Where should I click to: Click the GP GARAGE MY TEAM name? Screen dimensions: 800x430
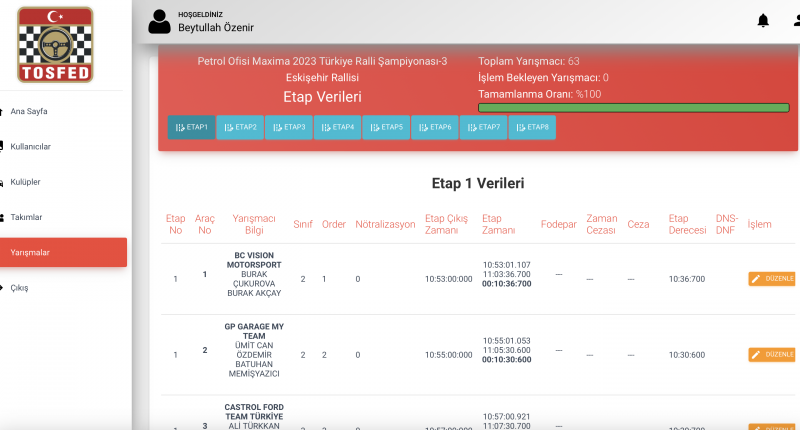pyautogui.click(x=254, y=331)
